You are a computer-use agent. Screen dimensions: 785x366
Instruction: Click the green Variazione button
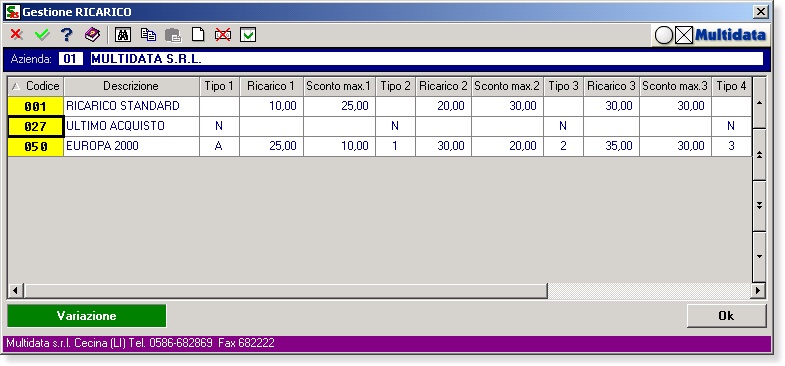pos(87,316)
